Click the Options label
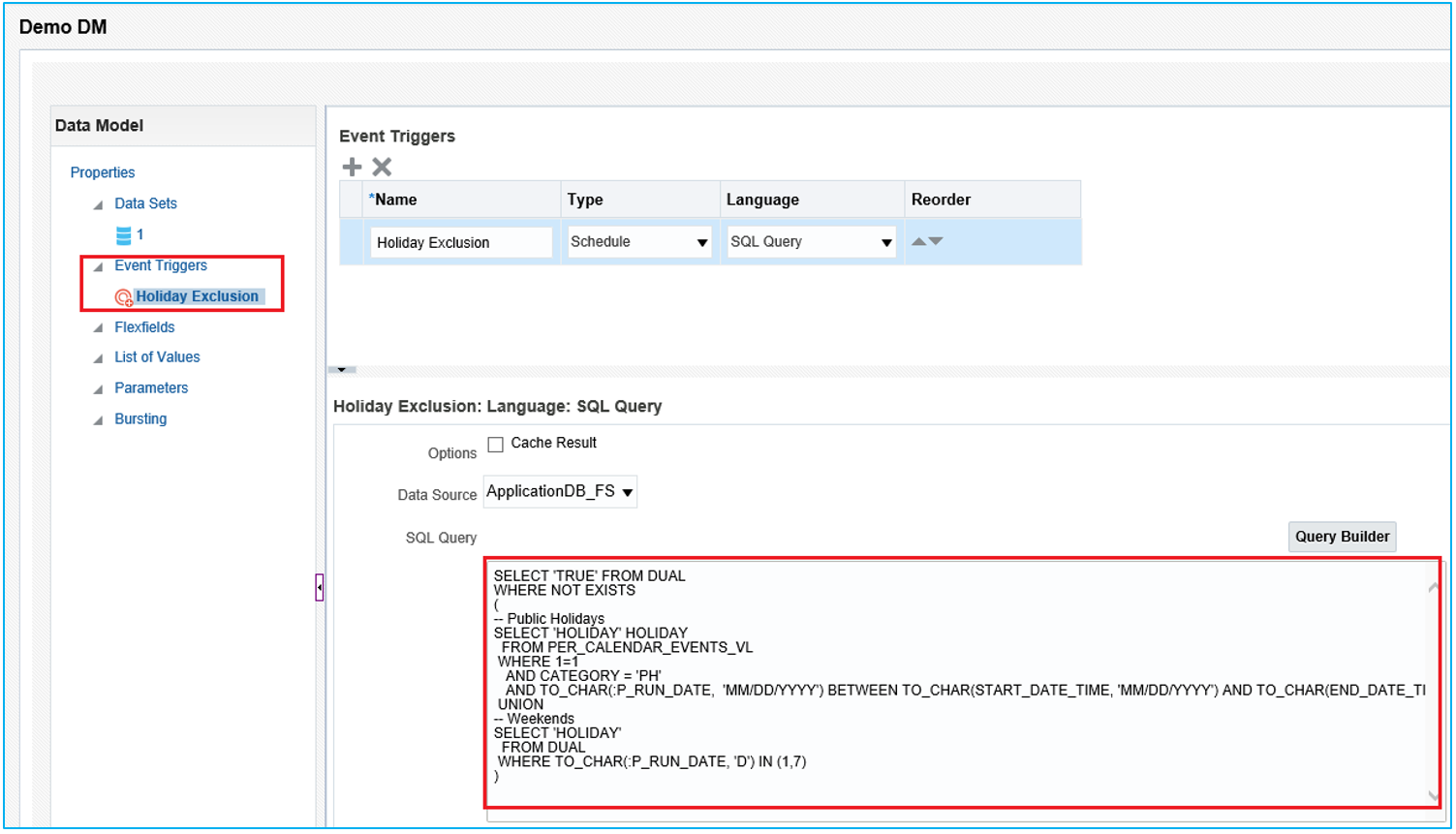The image size is (1456, 834). coord(452,453)
